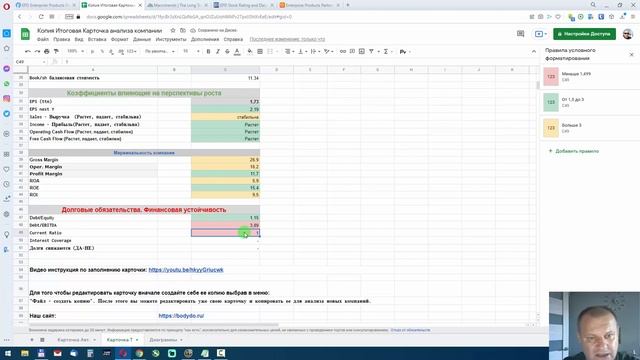Image resolution: width=640 pixels, height=360 pixels.
Task: Select the Current Ratio value cell
Action: click(225, 233)
